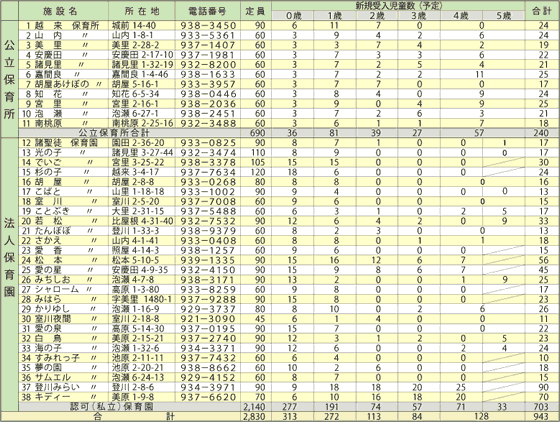Click the 施設名 column header
The height and width of the screenshot is (422, 560).
(x=60, y=11)
